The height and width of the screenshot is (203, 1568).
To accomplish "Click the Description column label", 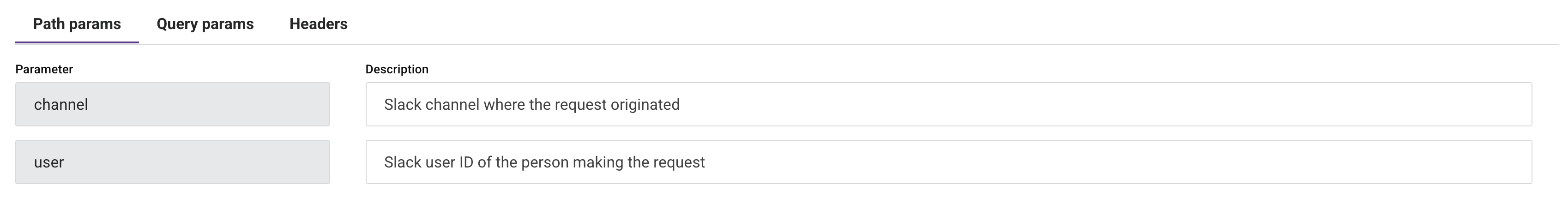I will (x=397, y=69).
